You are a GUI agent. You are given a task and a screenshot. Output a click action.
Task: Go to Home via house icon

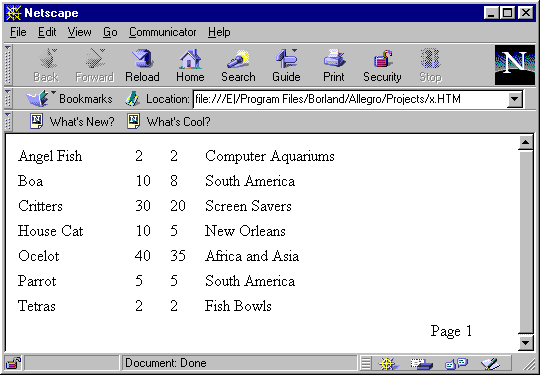[x=190, y=65]
